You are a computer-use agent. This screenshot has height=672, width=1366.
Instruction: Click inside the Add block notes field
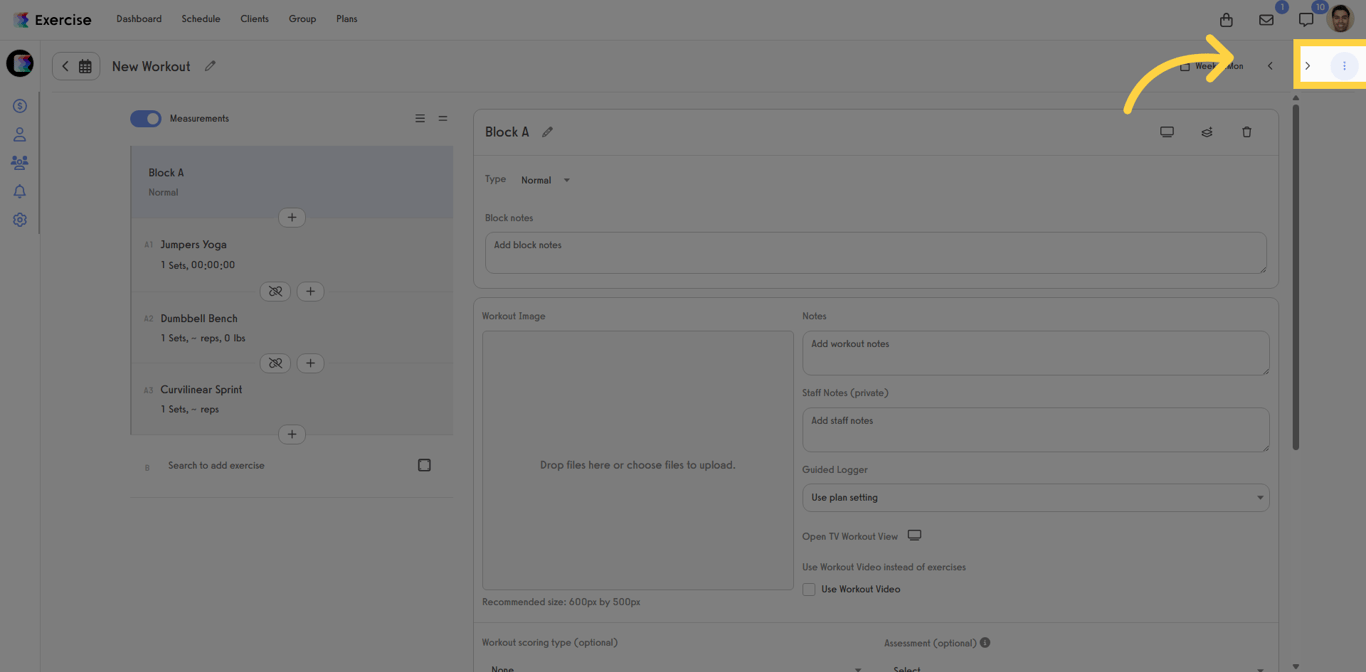(x=875, y=252)
